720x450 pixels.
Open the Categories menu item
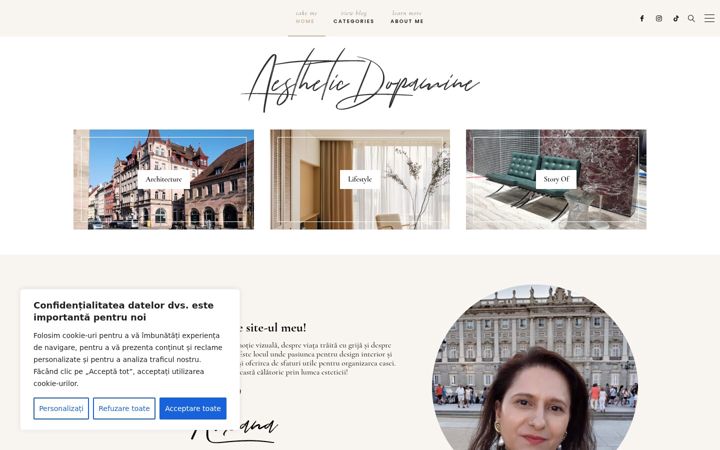click(x=354, y=17)
